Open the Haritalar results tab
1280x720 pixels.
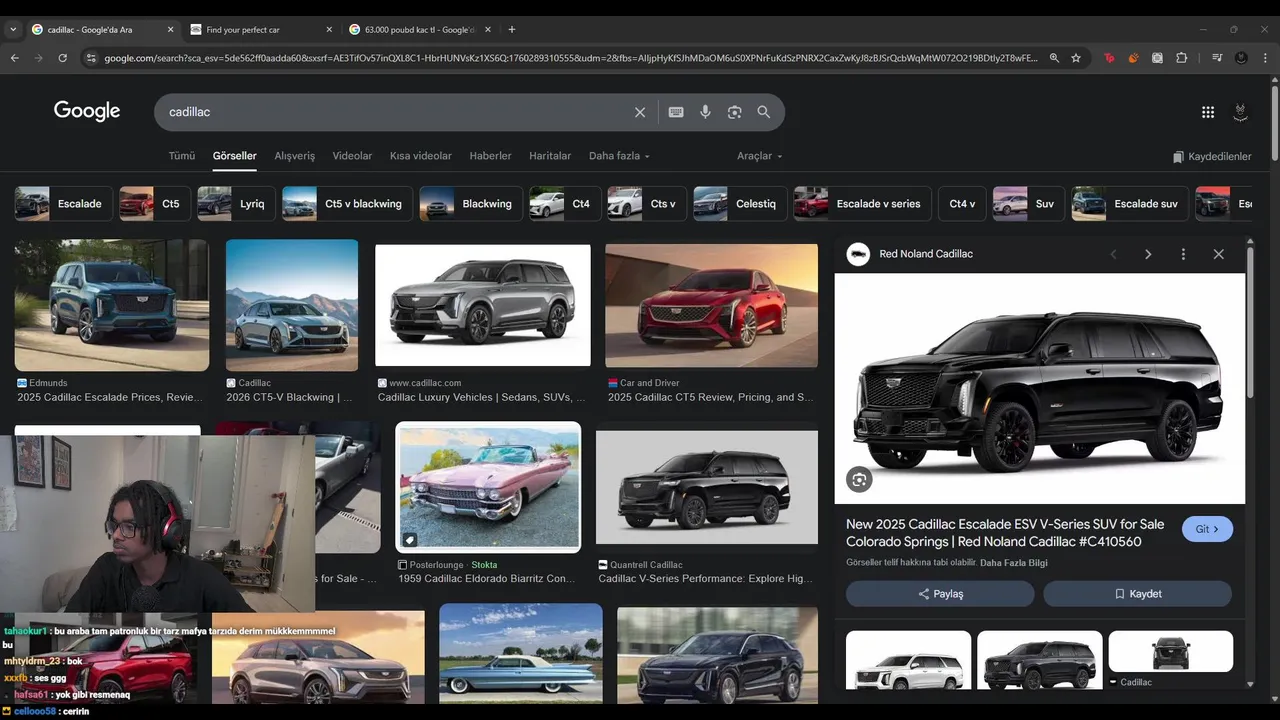point(550,156)
